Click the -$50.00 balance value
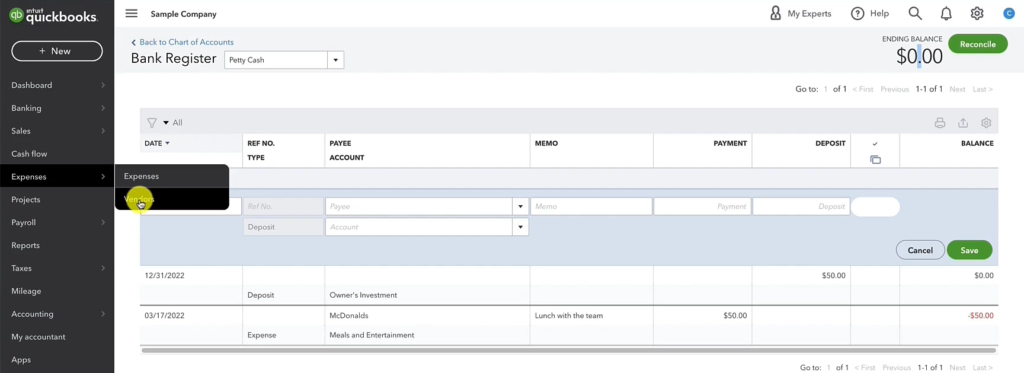This screenshot has width=1024, height=373. (x=980, y=316)
